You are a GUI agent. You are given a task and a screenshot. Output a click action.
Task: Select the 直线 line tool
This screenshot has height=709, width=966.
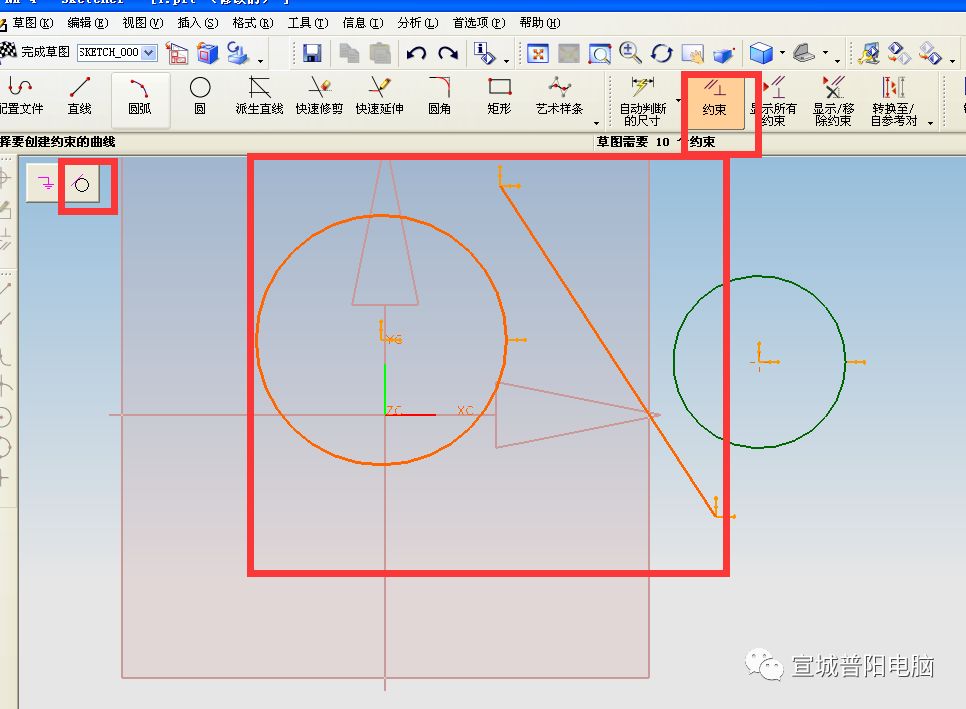click(x=79, y=95)
